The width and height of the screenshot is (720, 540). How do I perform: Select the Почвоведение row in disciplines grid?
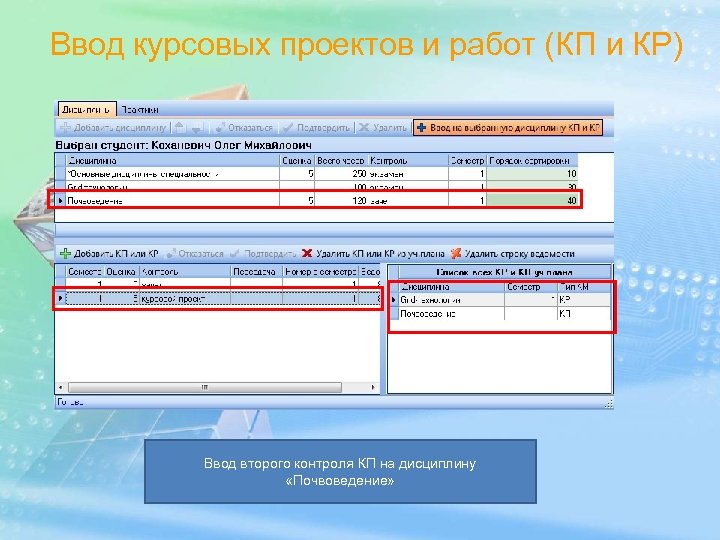click(x=316, y=200)
